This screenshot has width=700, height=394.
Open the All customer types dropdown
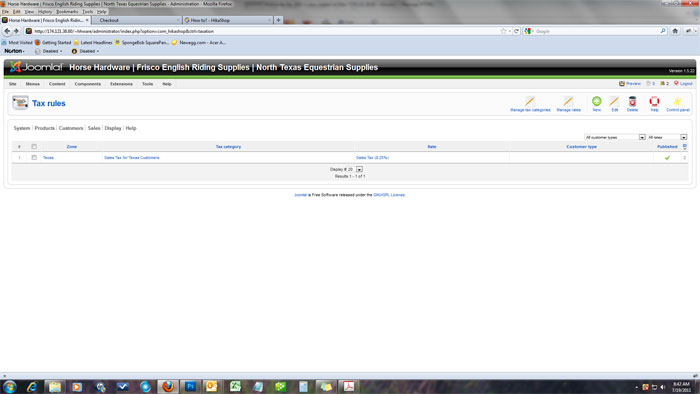coord(615,137)
